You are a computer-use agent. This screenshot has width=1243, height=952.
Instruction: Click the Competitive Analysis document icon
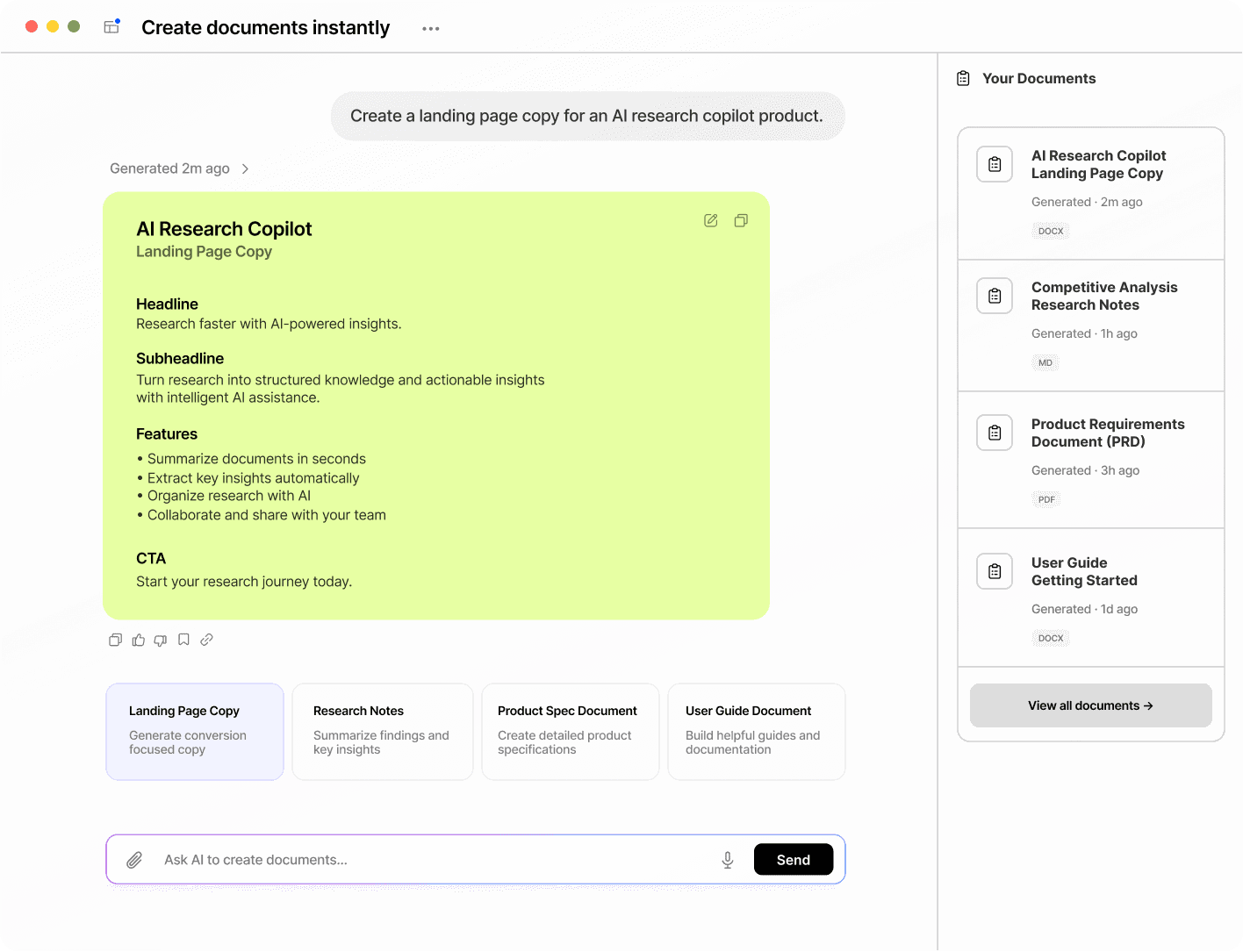tap(995, 296)
